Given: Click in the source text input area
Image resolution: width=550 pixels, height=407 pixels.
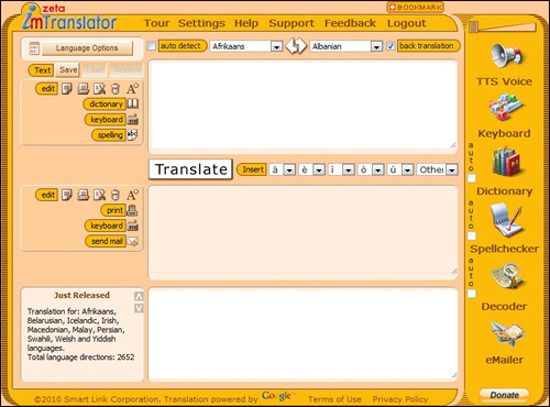Looking at the screenshot, I should [303, 106].
